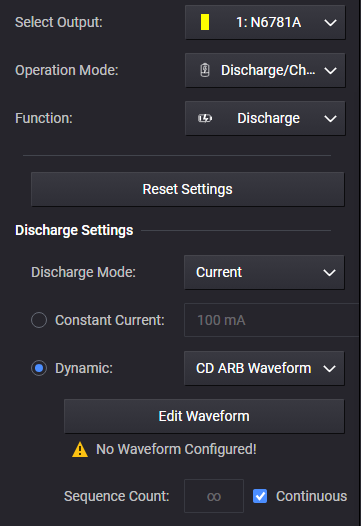Image resolution: width=361 pixels, height=526 pixels.
Task: Click the battery icon in Operation Mode
Action: (x=205, y=70)
